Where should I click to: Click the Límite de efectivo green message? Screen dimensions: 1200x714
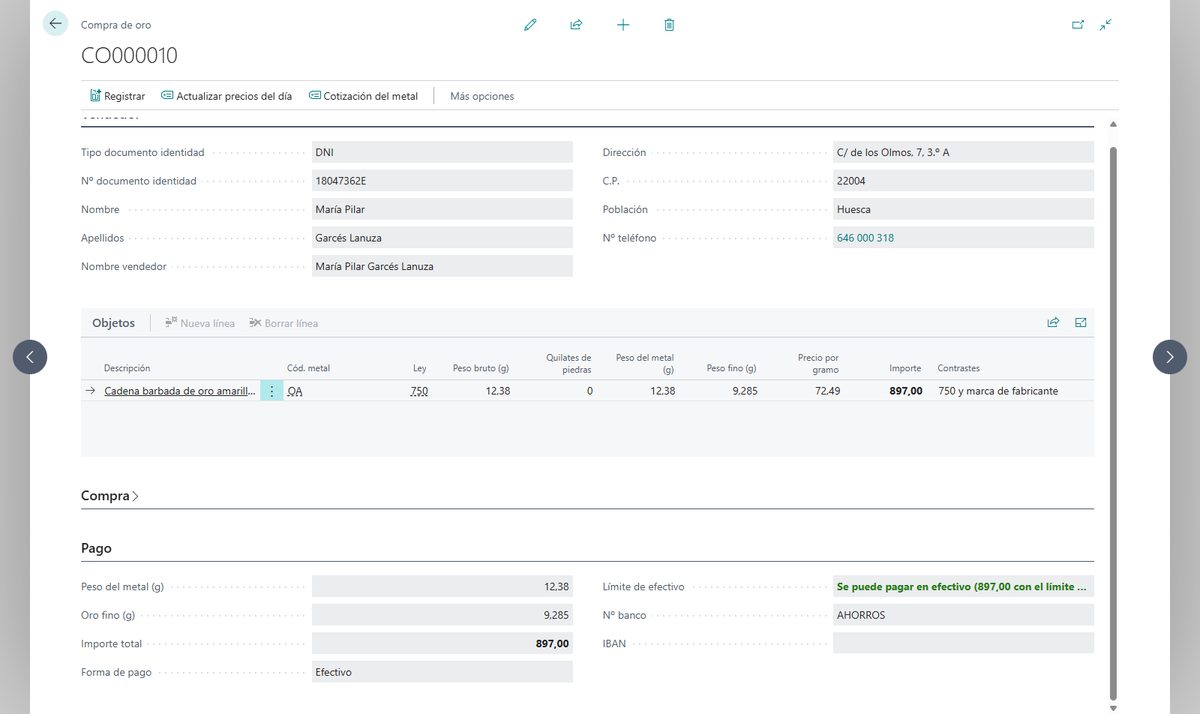point(961,587)
